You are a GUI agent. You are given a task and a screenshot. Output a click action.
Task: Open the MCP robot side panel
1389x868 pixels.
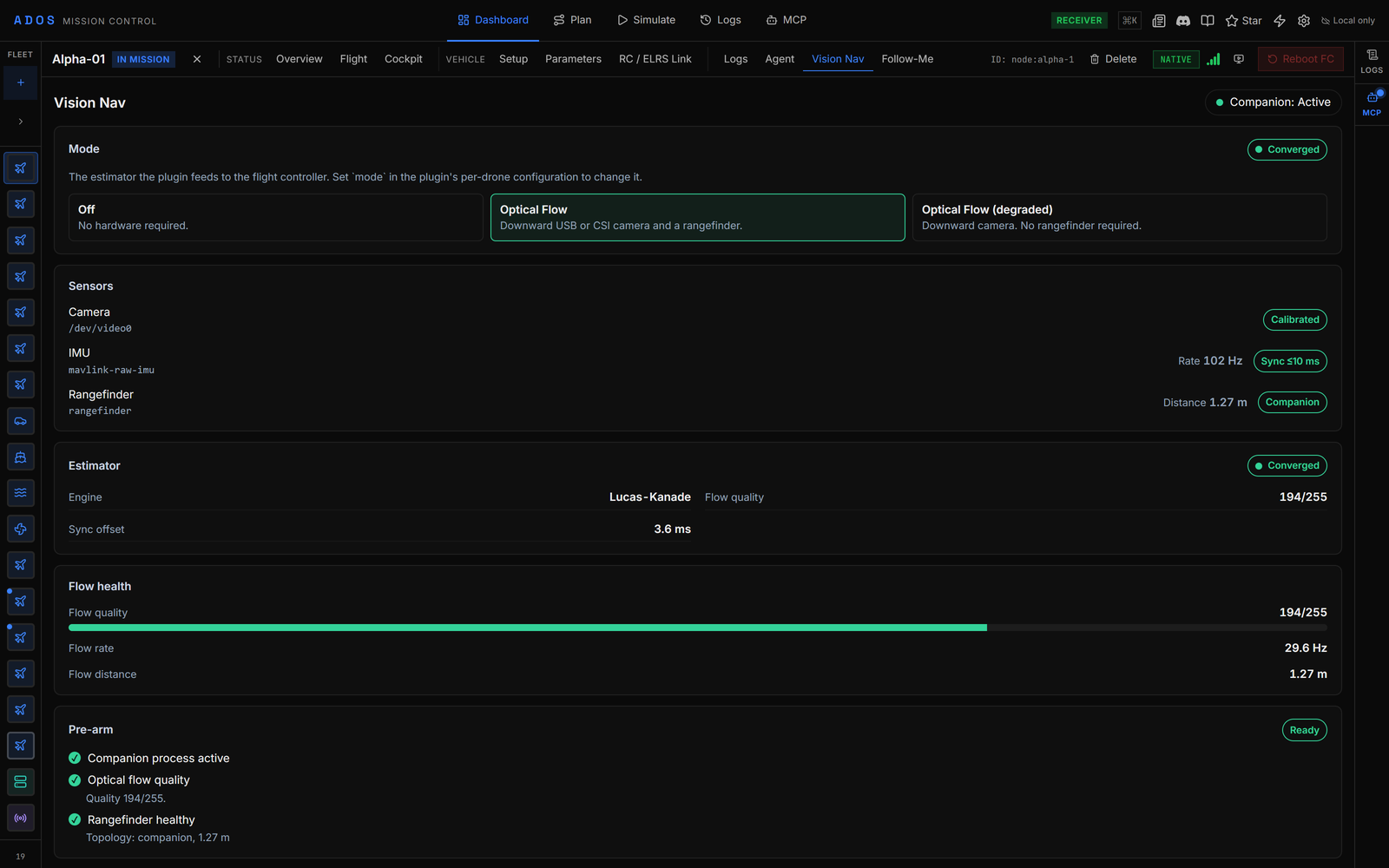tap(1372, 102)
